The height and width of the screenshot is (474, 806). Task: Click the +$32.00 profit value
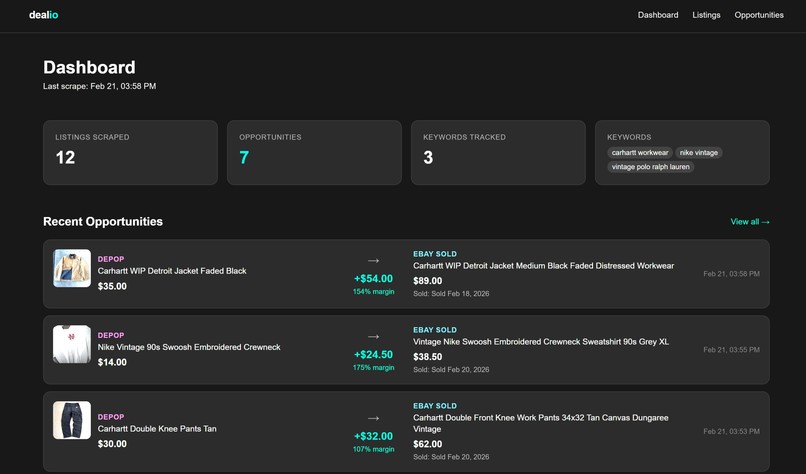click(374, 436)
